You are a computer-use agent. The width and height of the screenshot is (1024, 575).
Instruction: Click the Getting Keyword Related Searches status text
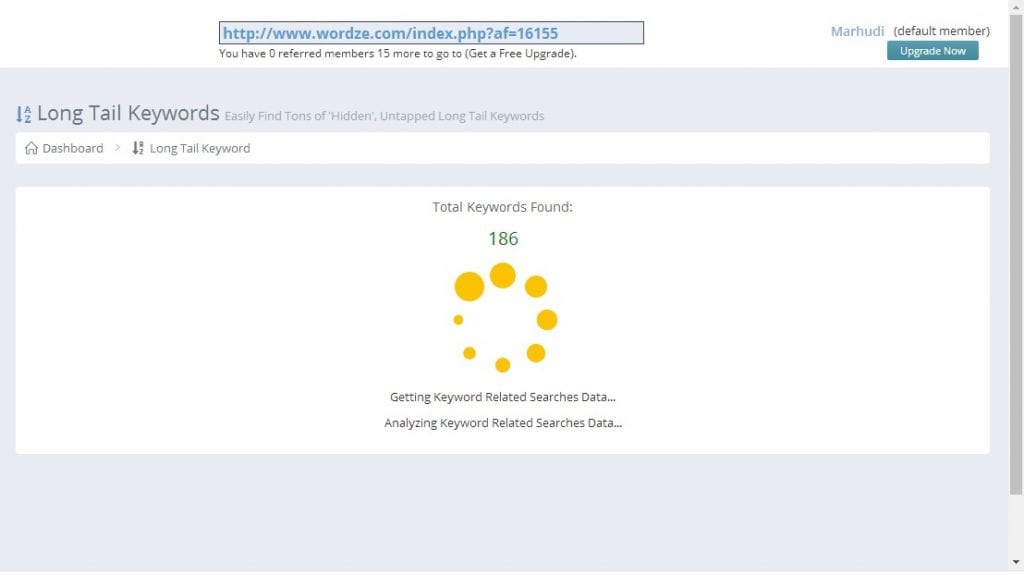[x=502, y=397]
